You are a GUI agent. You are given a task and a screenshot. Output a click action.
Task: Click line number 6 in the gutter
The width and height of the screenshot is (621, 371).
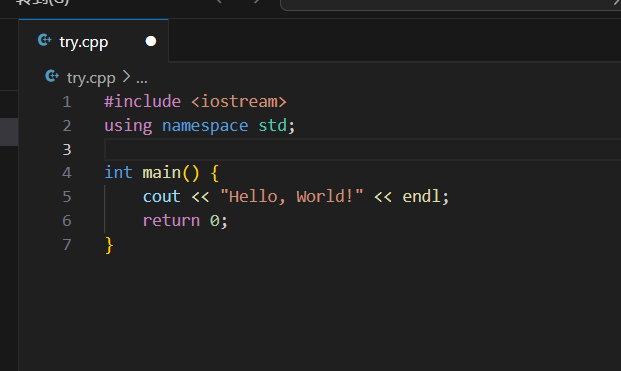[x=67, y=221]
